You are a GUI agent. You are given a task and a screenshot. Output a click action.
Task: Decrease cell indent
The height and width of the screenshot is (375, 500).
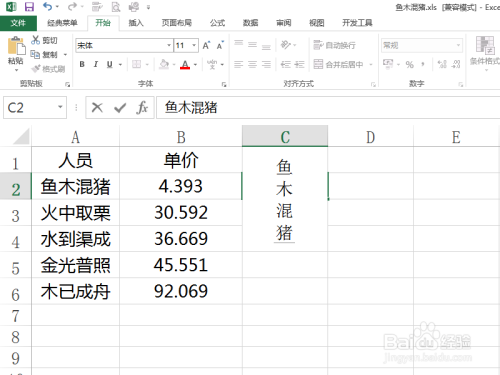(x=286, y=64)
